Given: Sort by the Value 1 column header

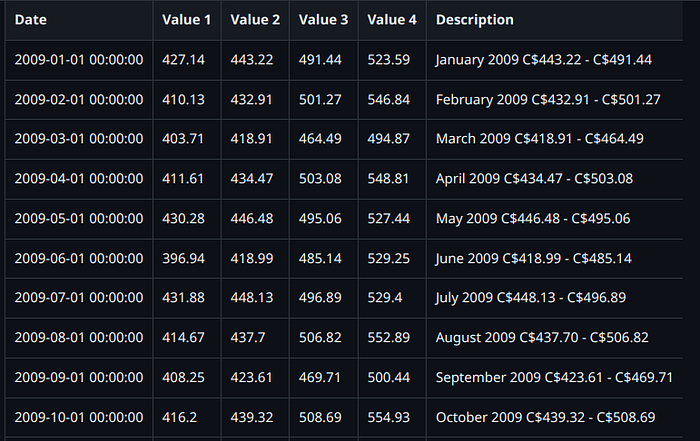Looking at the screenshot, I should pyautogui.click(x=187, y=20).
